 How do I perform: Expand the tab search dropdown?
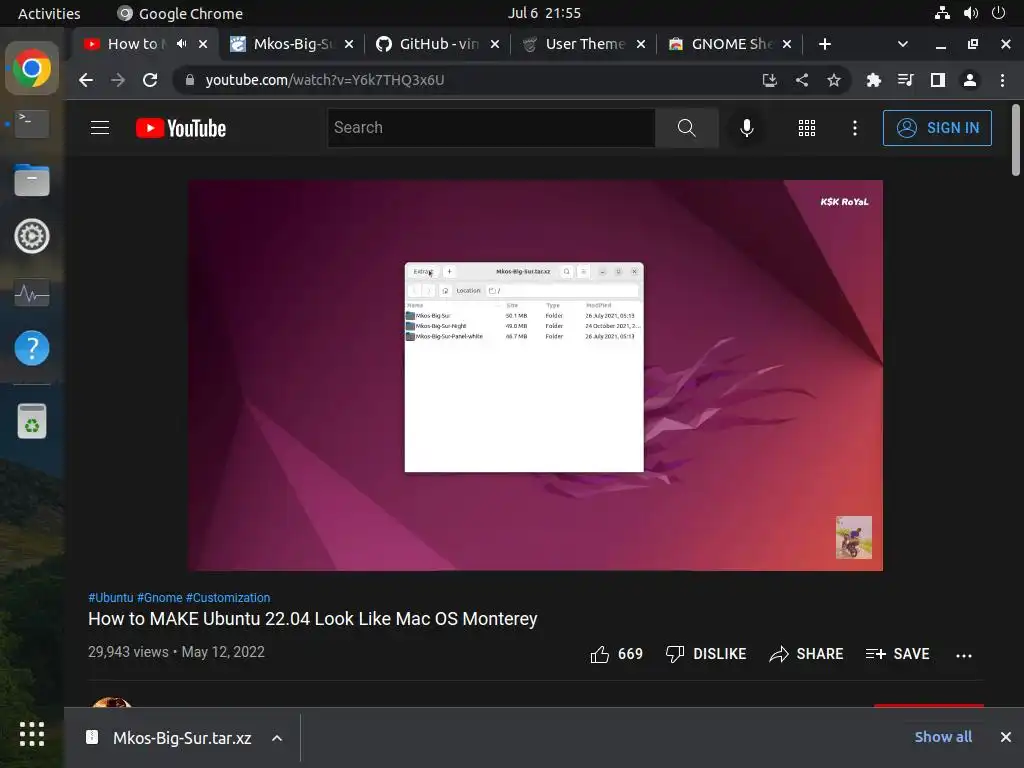click(x=903, y=44)
